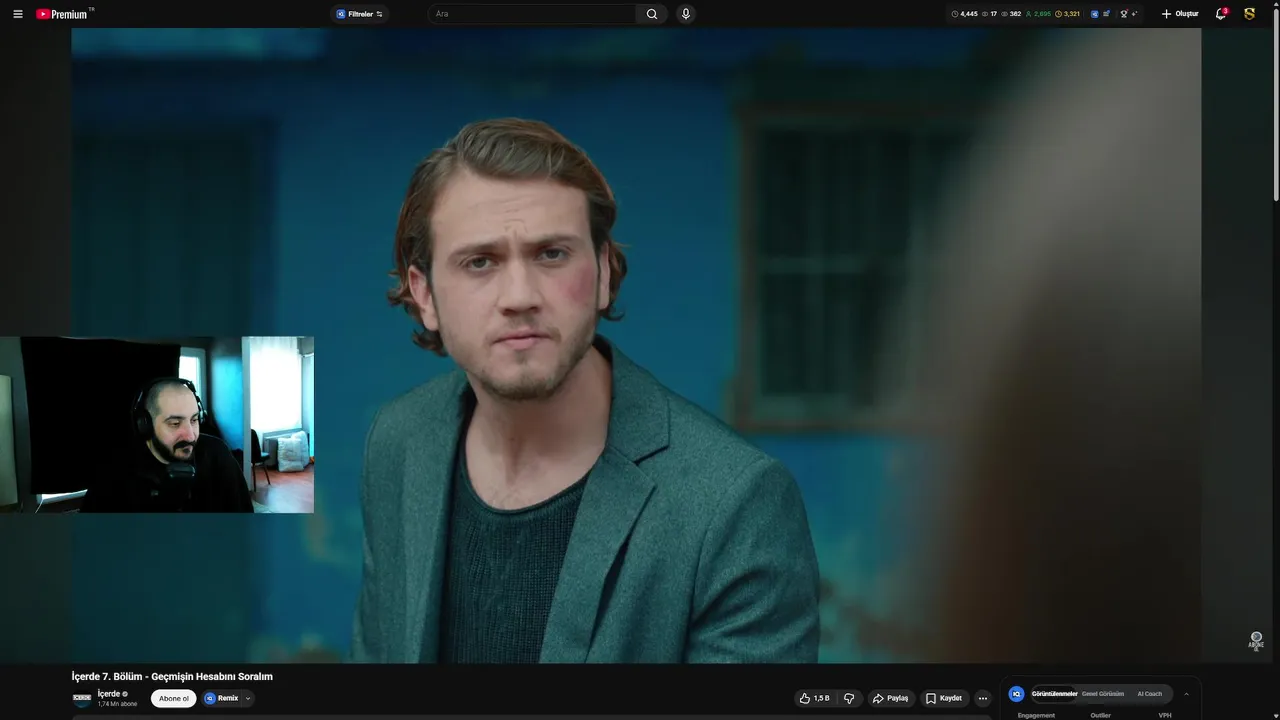1280x720 pixels.
Task: Switch to the AI Coach tab
Action: (1150, 694)
